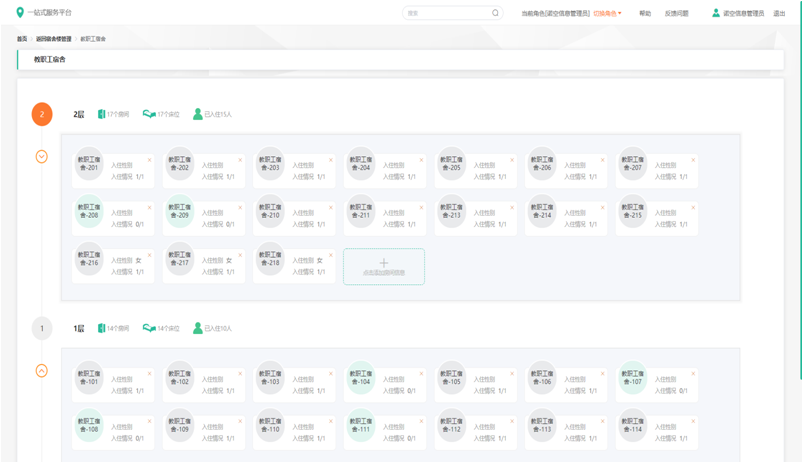The width and height of the screenshot is (803, 463).
Task: Open the 帮助 menu item
Action: [645, 14]
